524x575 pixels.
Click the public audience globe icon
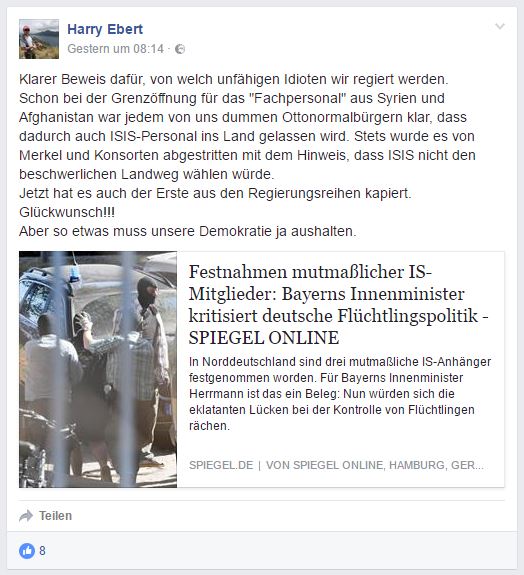180,49
